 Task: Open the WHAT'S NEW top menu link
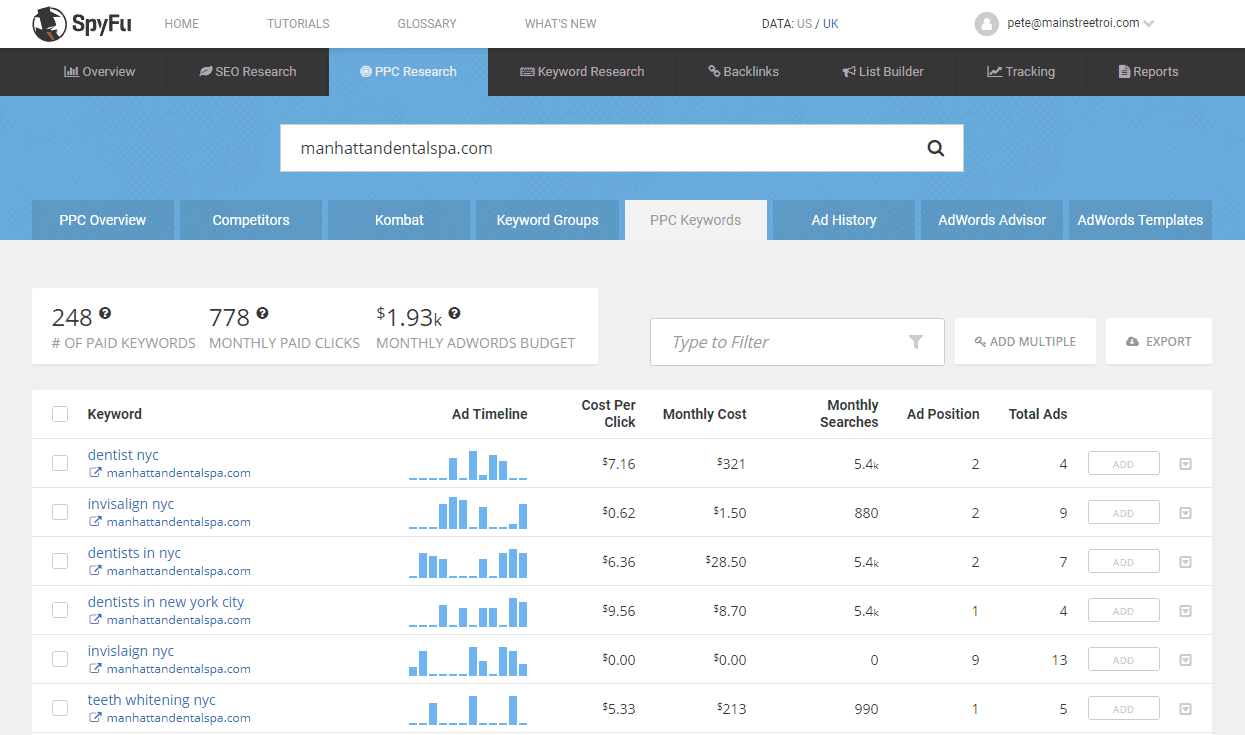pyautogui.click(x=560, y=23)
